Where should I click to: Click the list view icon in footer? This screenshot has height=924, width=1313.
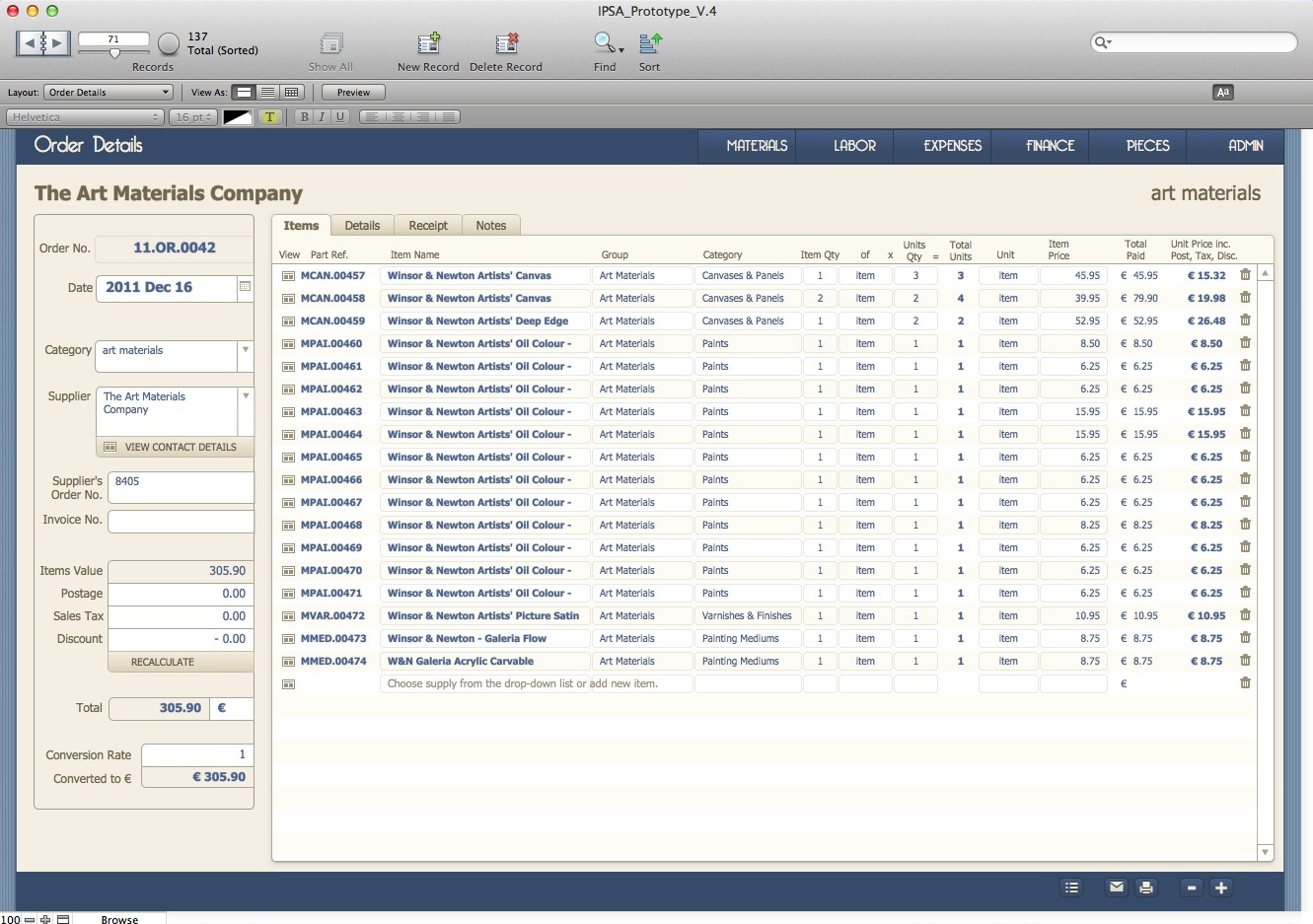[1072, 888]
